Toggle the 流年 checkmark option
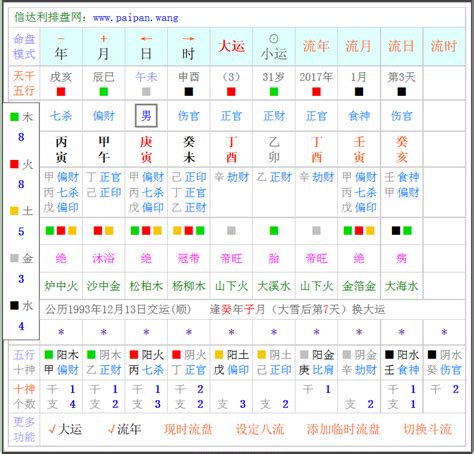Screen dimensions: 474x454 tap(124, 429)
